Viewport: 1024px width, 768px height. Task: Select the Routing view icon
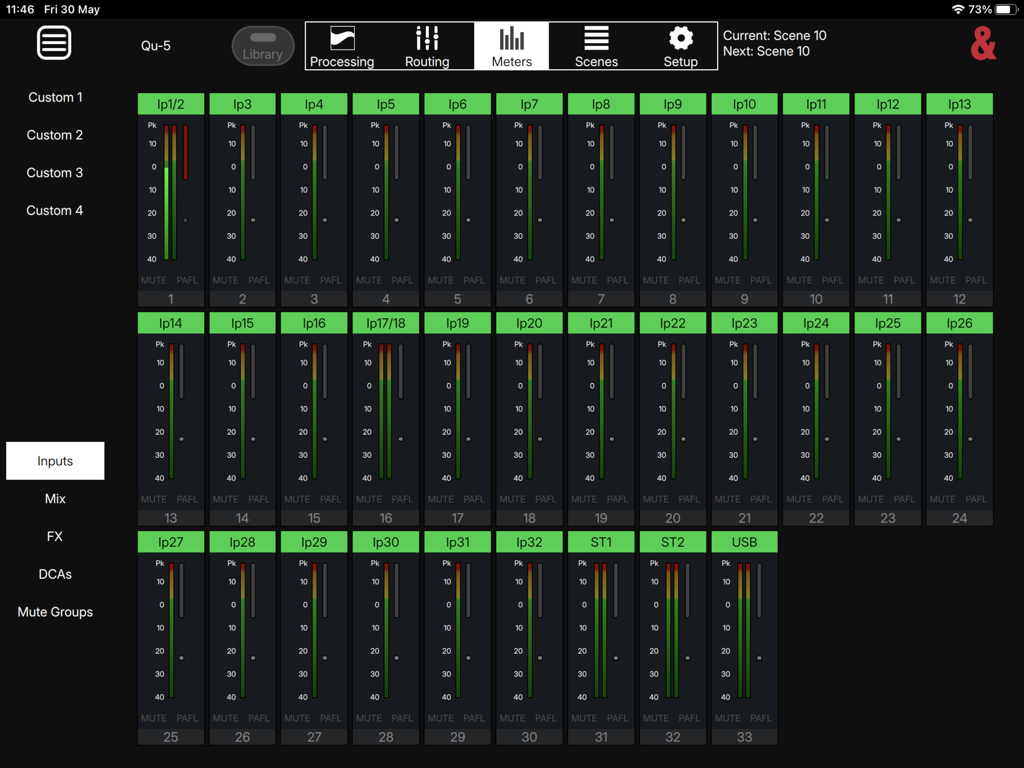pos(427,45)
